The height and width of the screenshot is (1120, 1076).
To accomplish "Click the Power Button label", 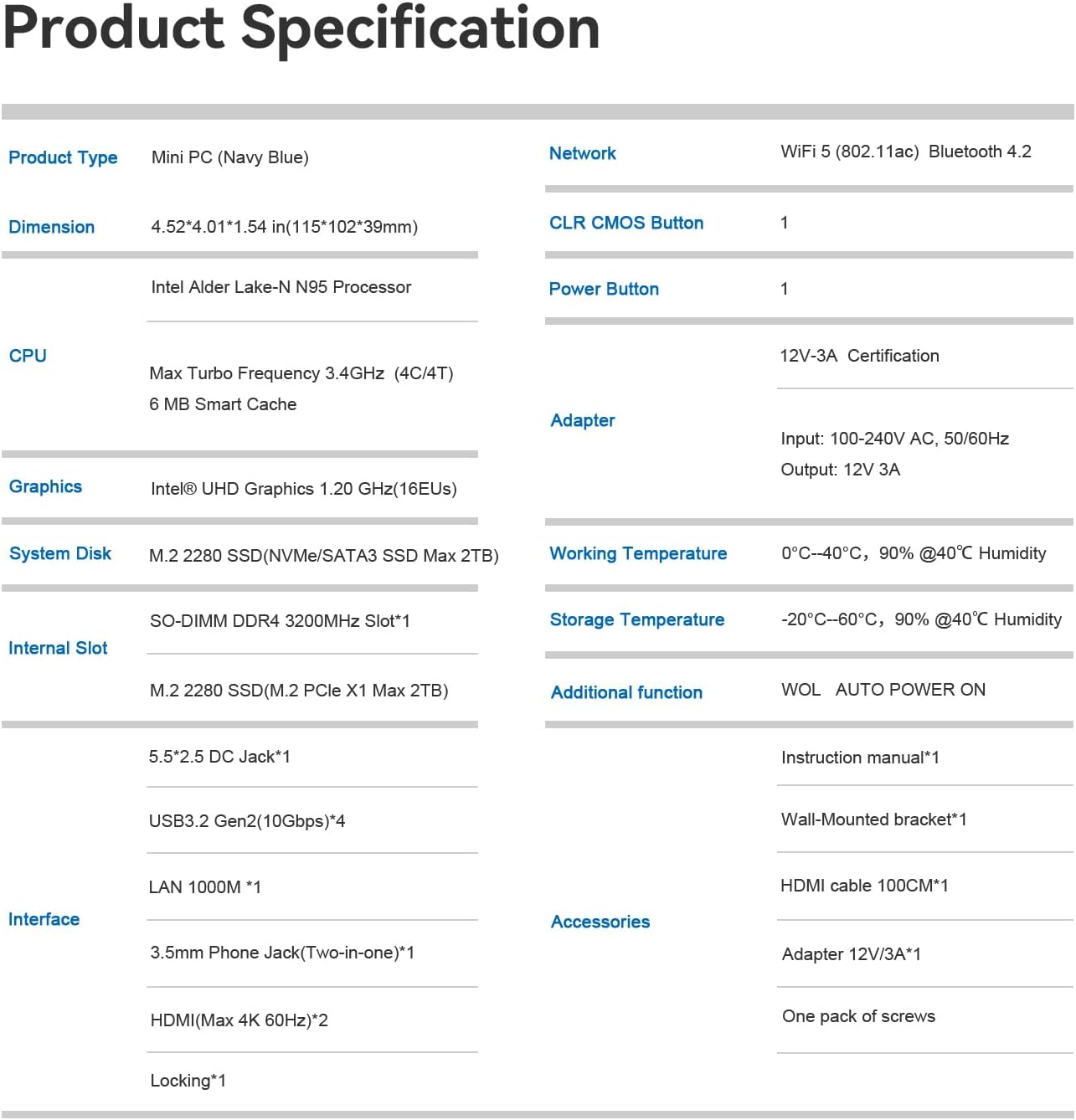I will pyautogui.click(x=604, y=289).
